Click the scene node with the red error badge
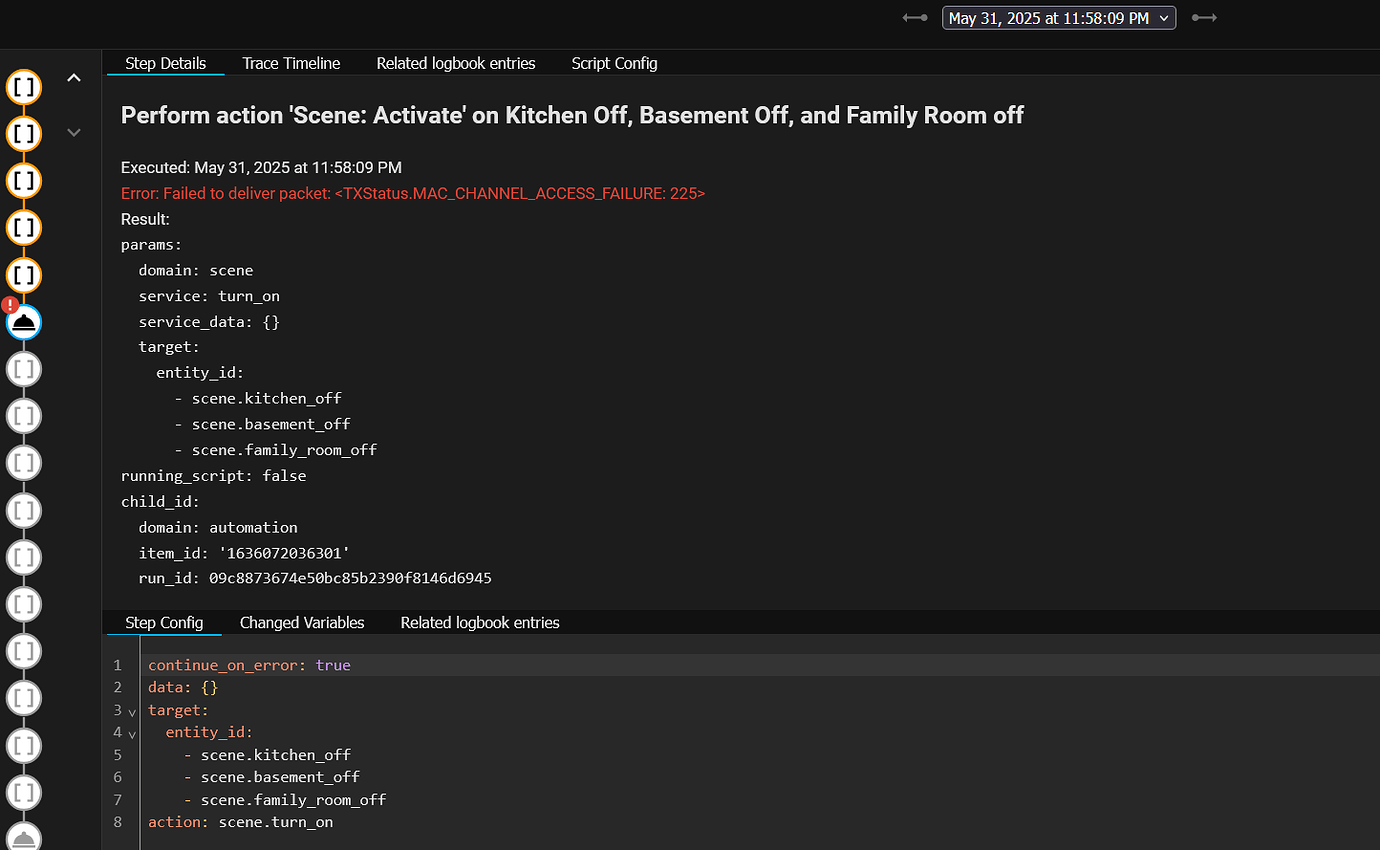Viewport: 1380px width, 850px height. click(x=23, y=322)
